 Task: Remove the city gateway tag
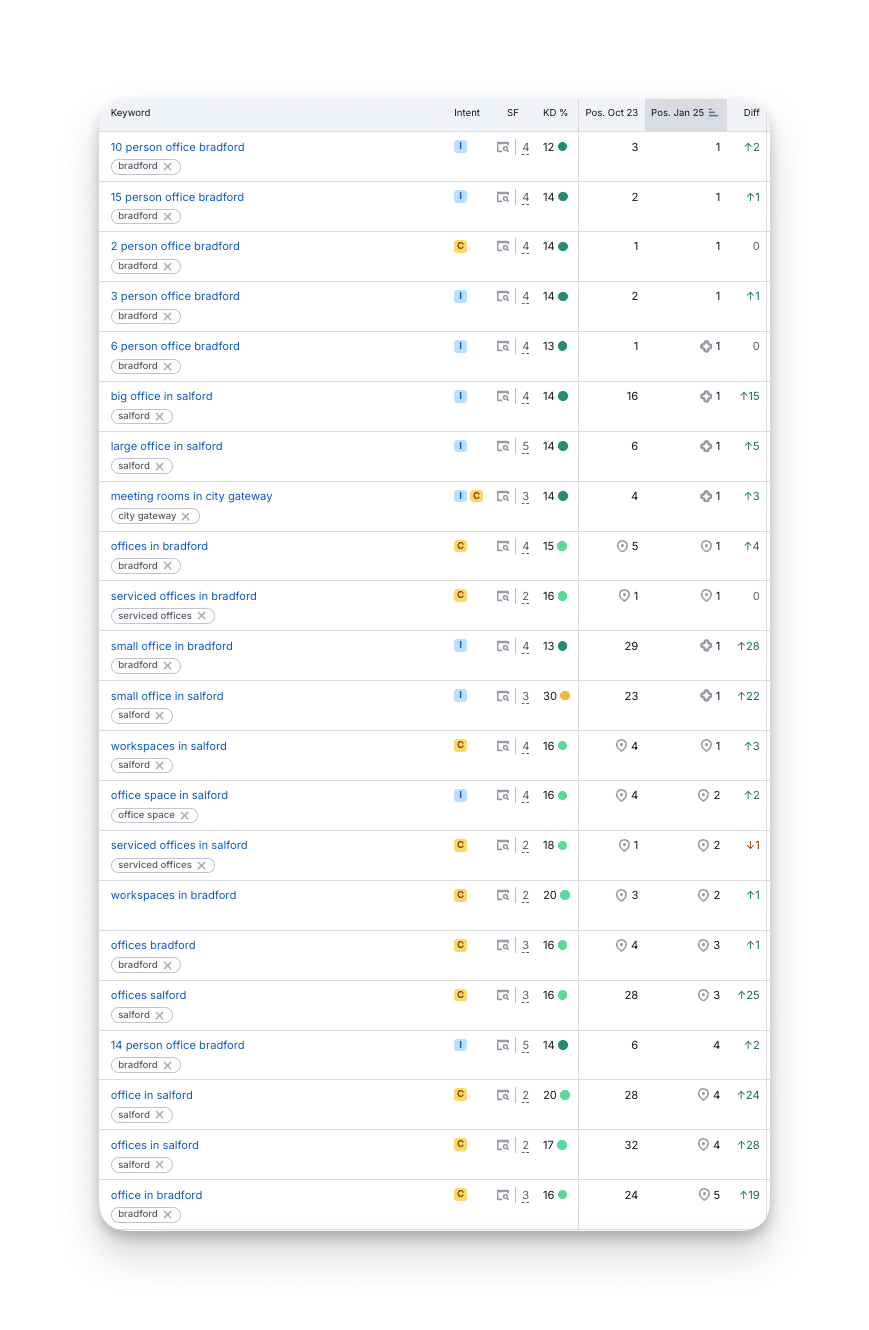186,517
